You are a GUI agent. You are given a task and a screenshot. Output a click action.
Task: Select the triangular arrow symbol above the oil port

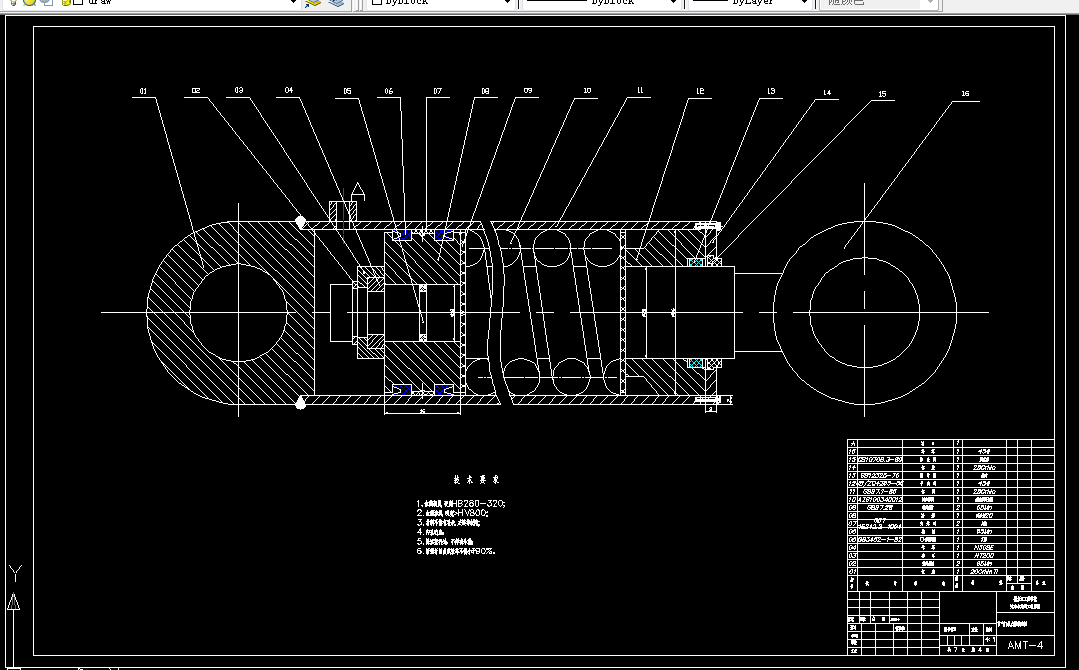coord(358,191)
